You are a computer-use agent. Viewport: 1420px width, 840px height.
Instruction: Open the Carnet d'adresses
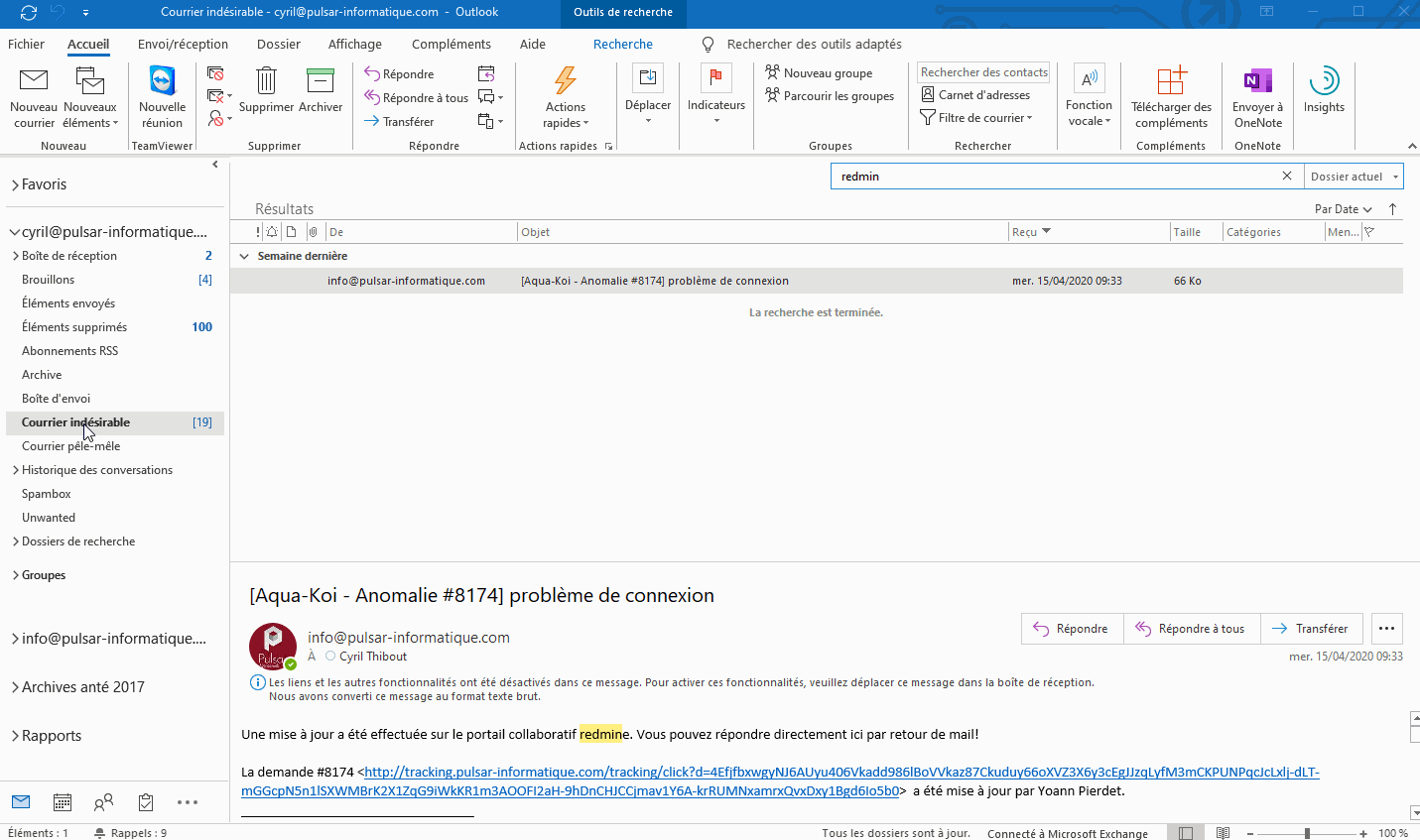tap(975, 95)
